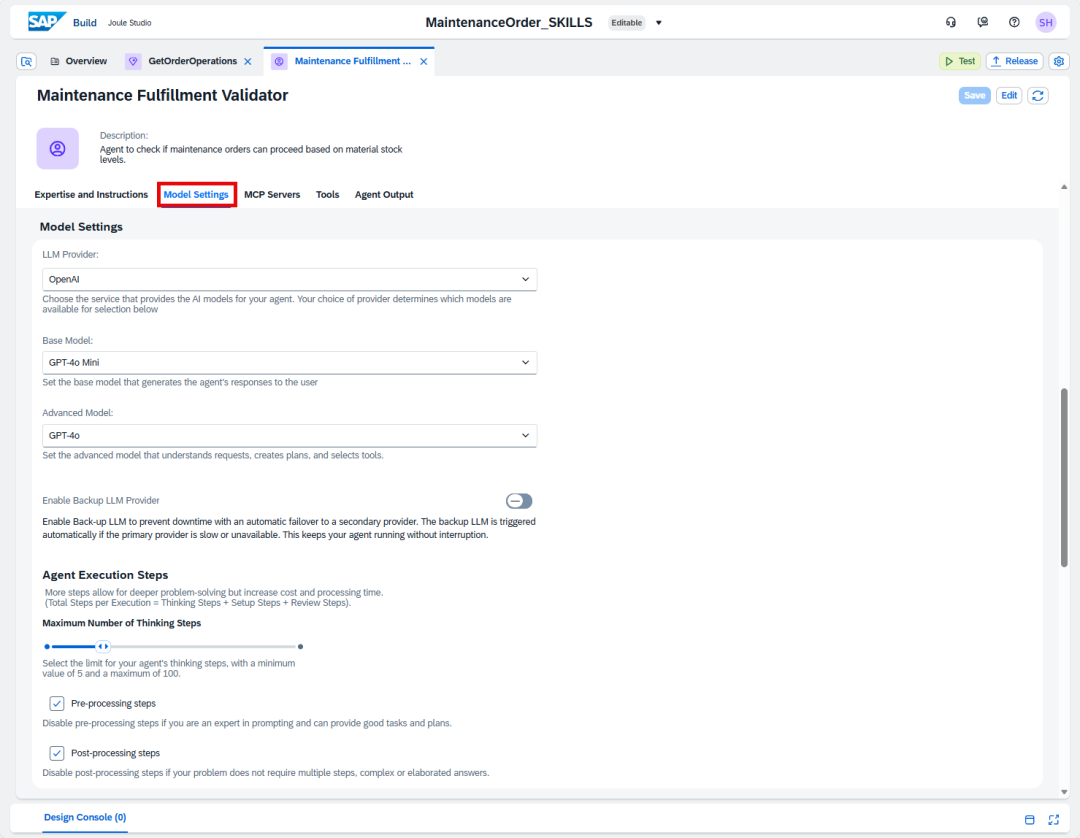The height and width of the screenshot is (838, 1080).
Task: Open the Expertise and Instructions tab
Action: click(91, 195)
